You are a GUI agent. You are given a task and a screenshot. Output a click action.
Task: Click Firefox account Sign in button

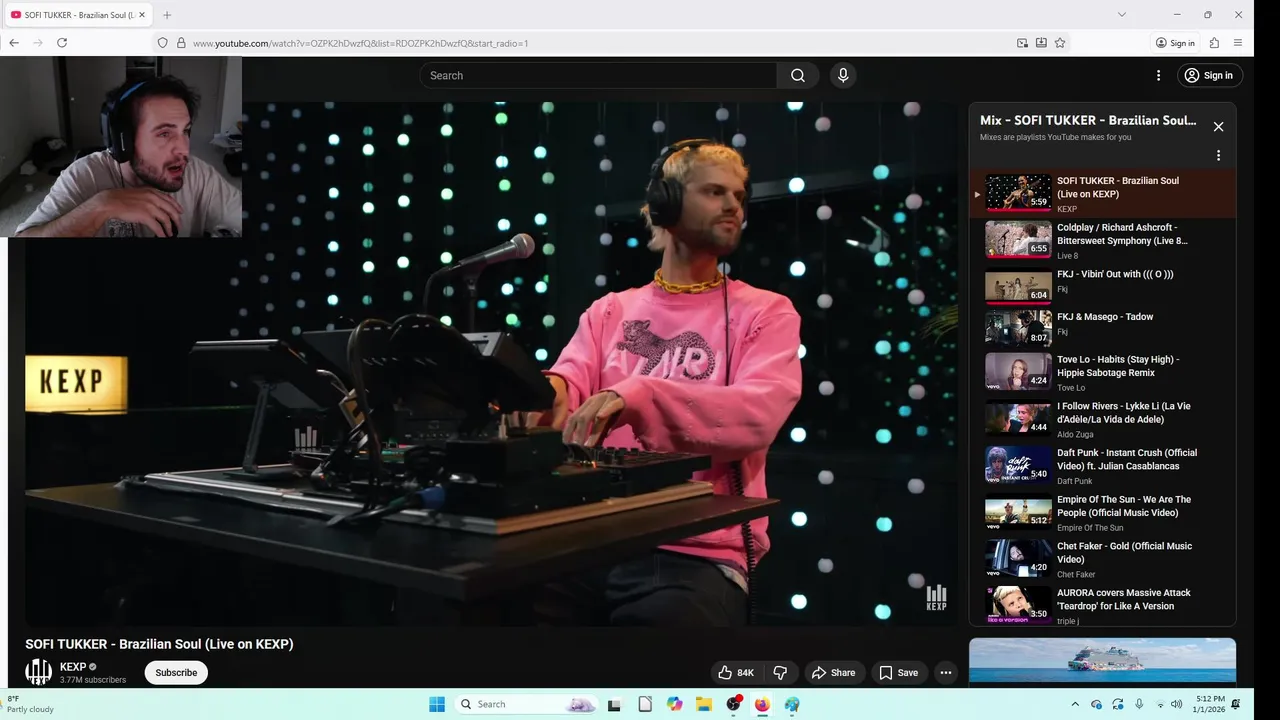[1175, 43]
